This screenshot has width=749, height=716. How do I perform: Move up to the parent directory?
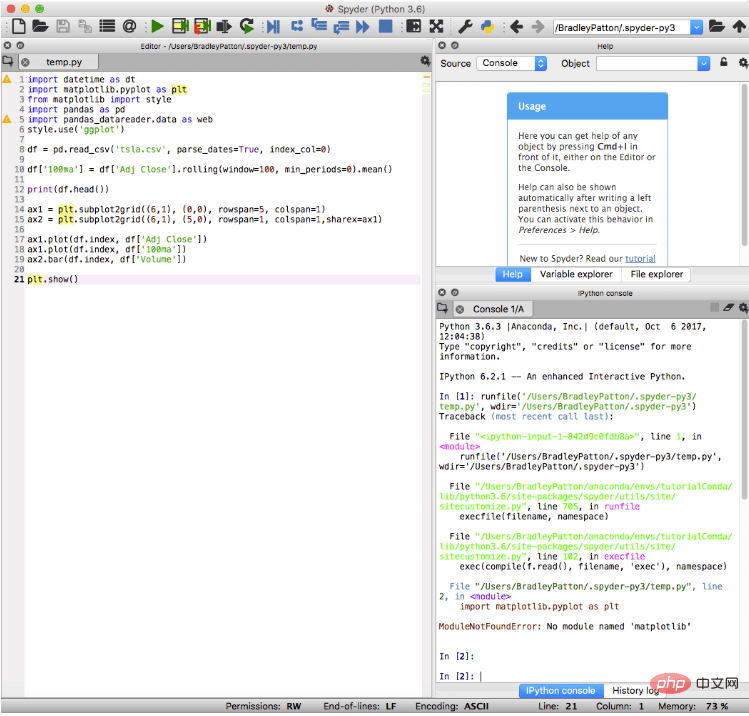pos(739,26)
